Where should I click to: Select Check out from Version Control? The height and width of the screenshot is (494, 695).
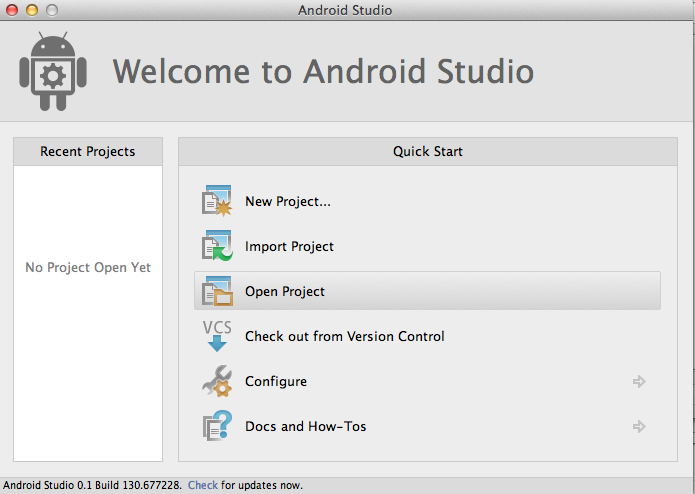345,336
